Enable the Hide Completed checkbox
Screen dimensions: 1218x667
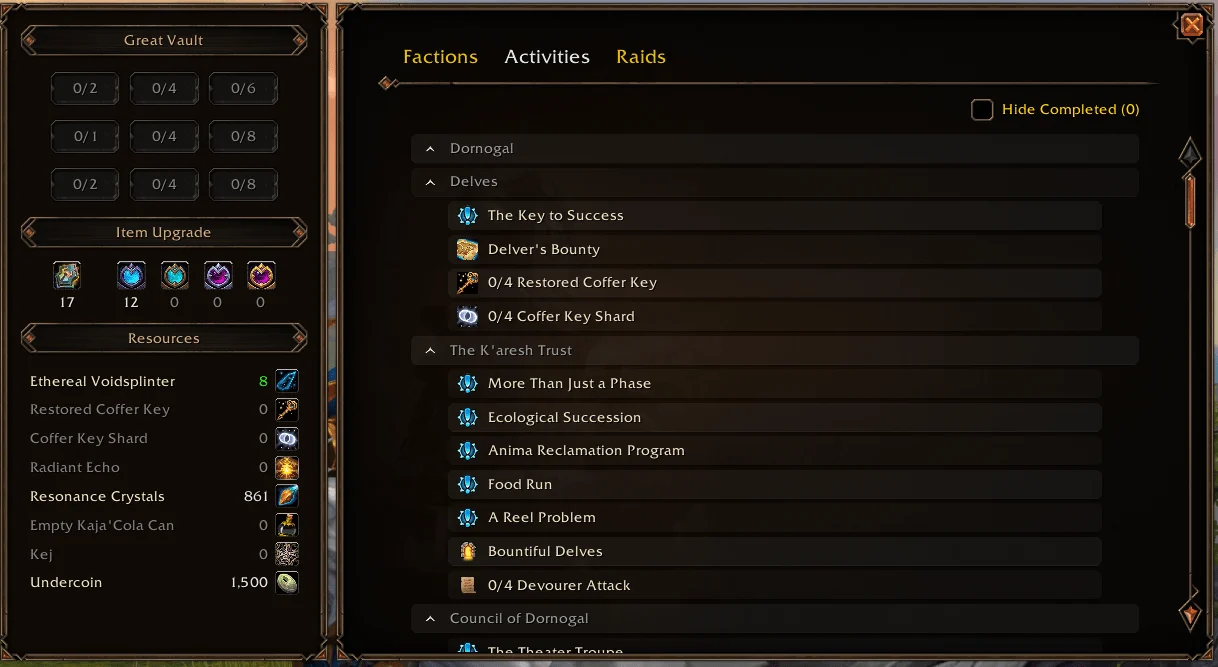(982, 109)
